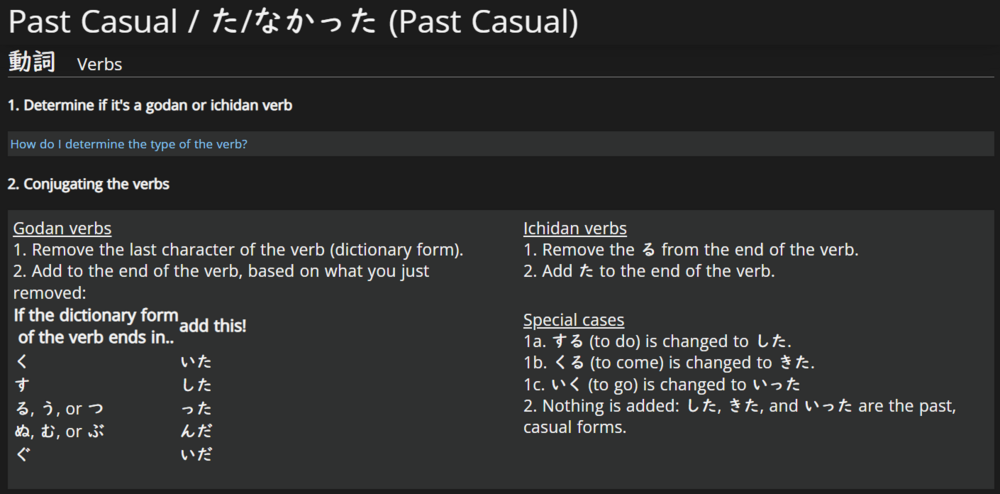
Task: Click the ぐ ending cell in the table
Action: tap(22, 455)
